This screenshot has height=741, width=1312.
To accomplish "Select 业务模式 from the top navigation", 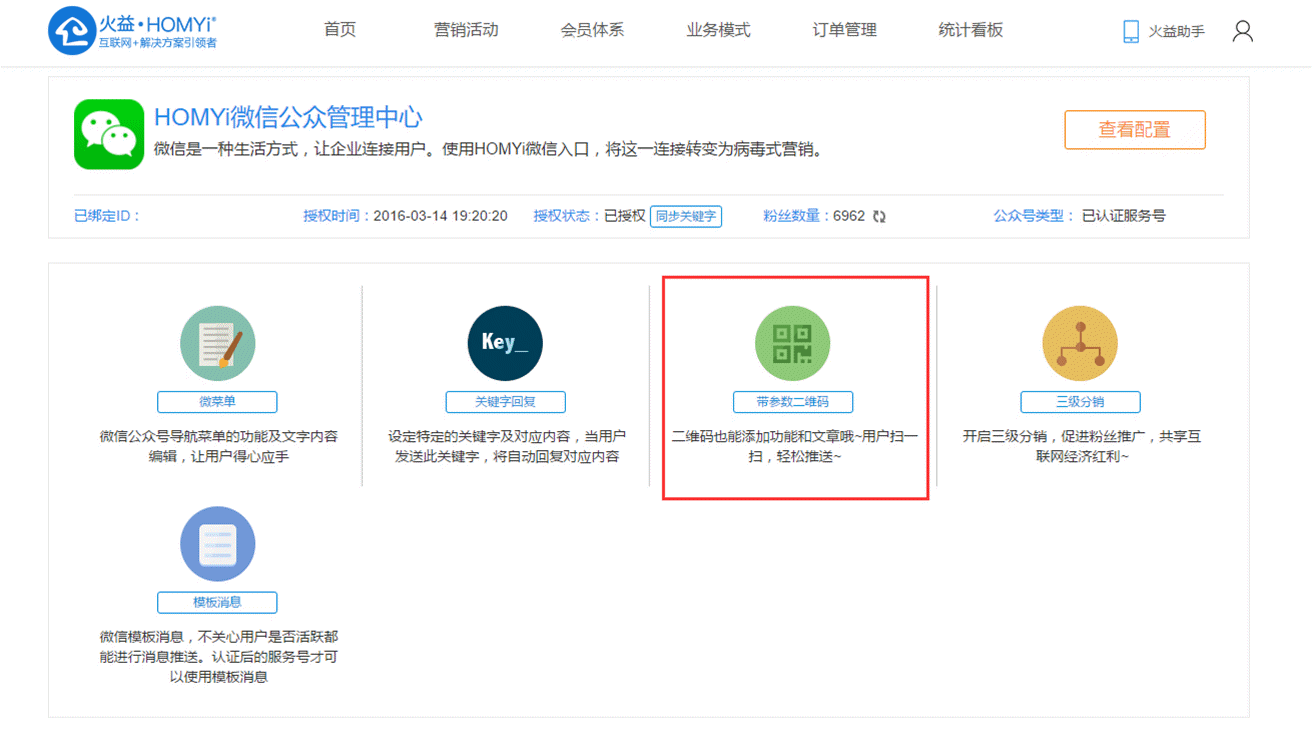I will pos(718,30).
